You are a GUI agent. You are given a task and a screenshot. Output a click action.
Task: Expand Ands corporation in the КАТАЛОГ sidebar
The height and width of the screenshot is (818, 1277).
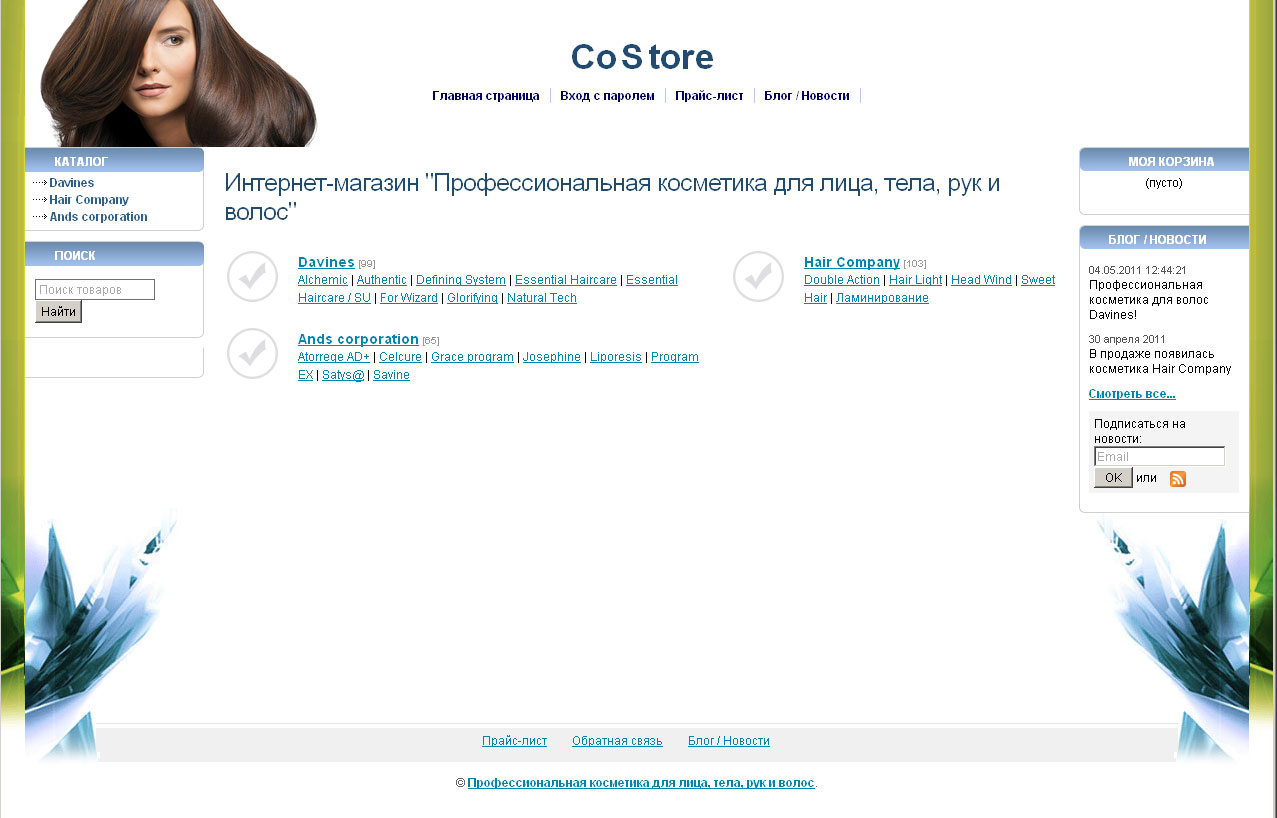point(98,216)
